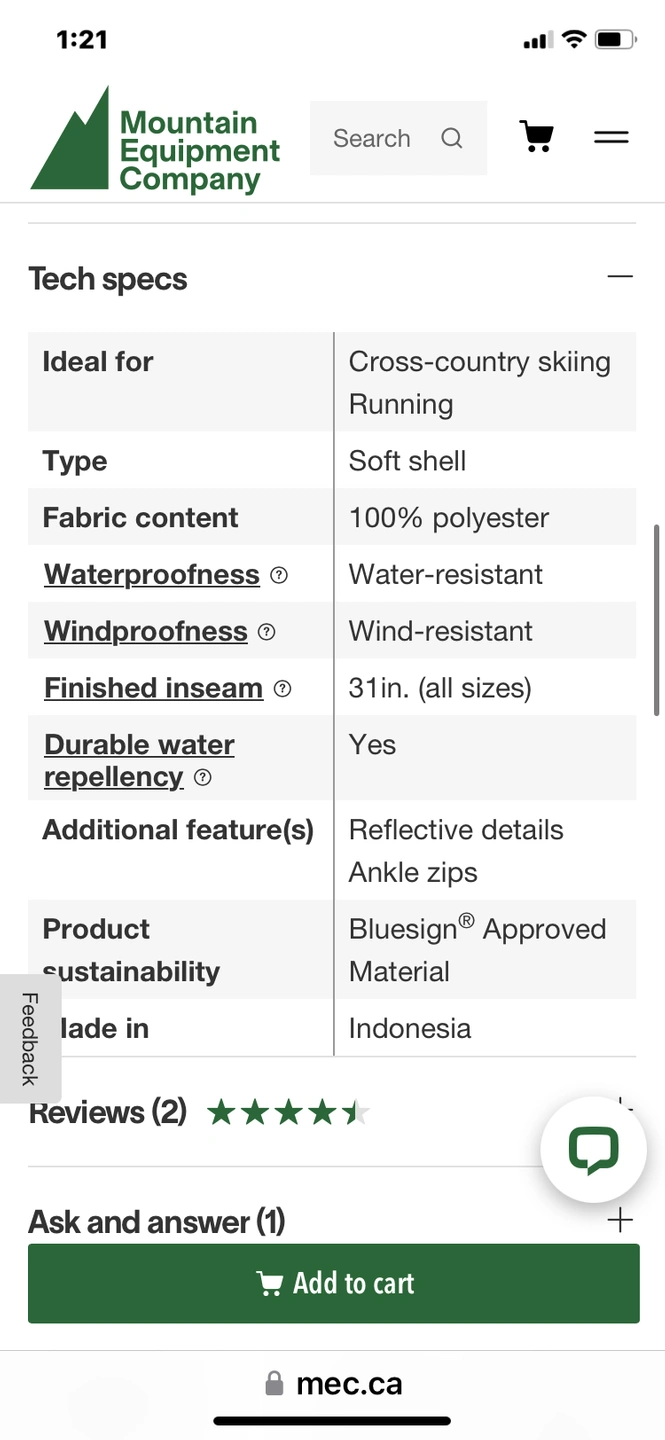This screenshot has width=665, height=1440.
Task: Open the Windproofness definition link
Action: (146, 632)
